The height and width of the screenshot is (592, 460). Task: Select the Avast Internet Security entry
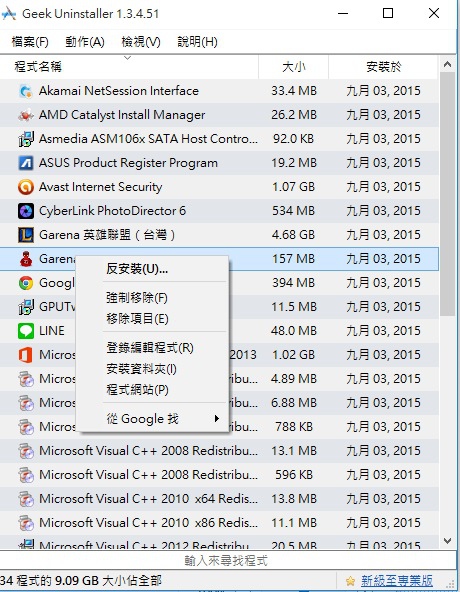[219, 187]
